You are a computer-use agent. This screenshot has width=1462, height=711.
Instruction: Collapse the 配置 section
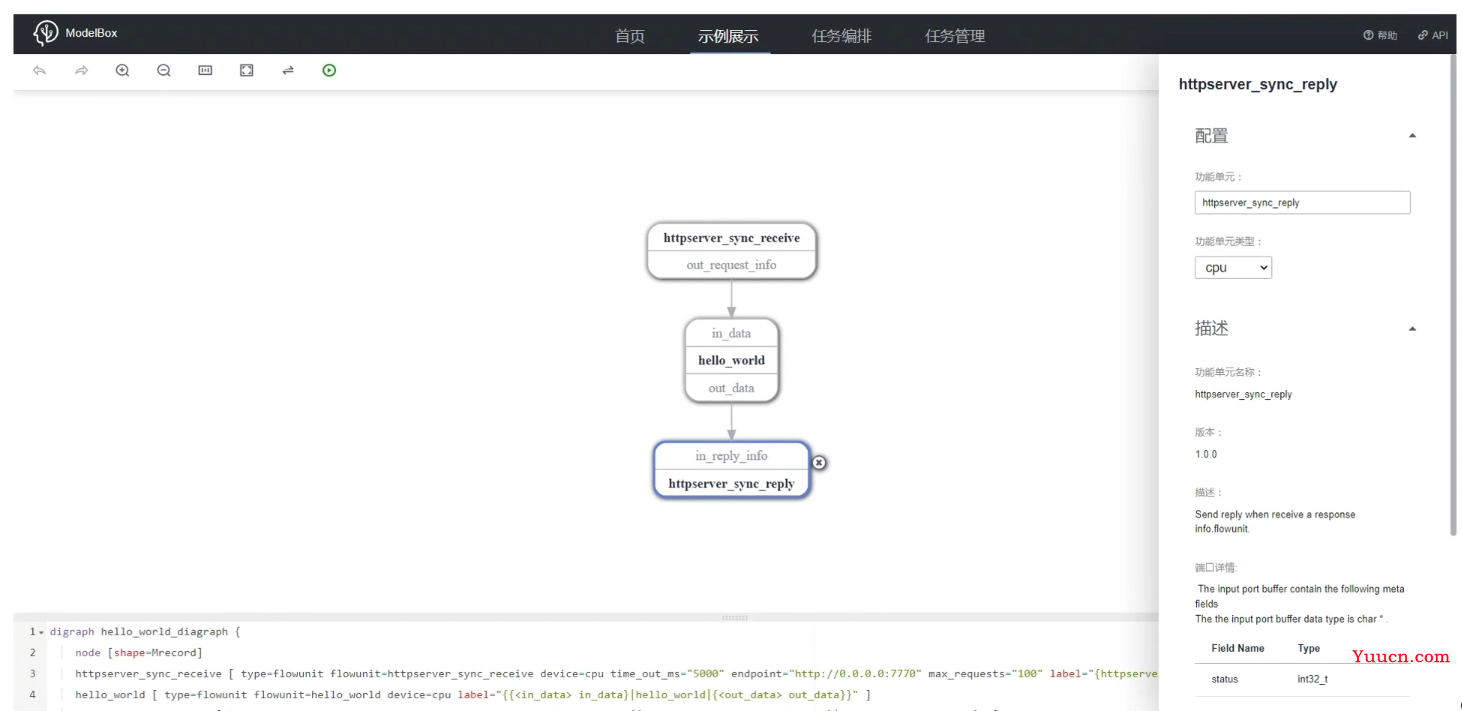click(x=1412, y=136)
